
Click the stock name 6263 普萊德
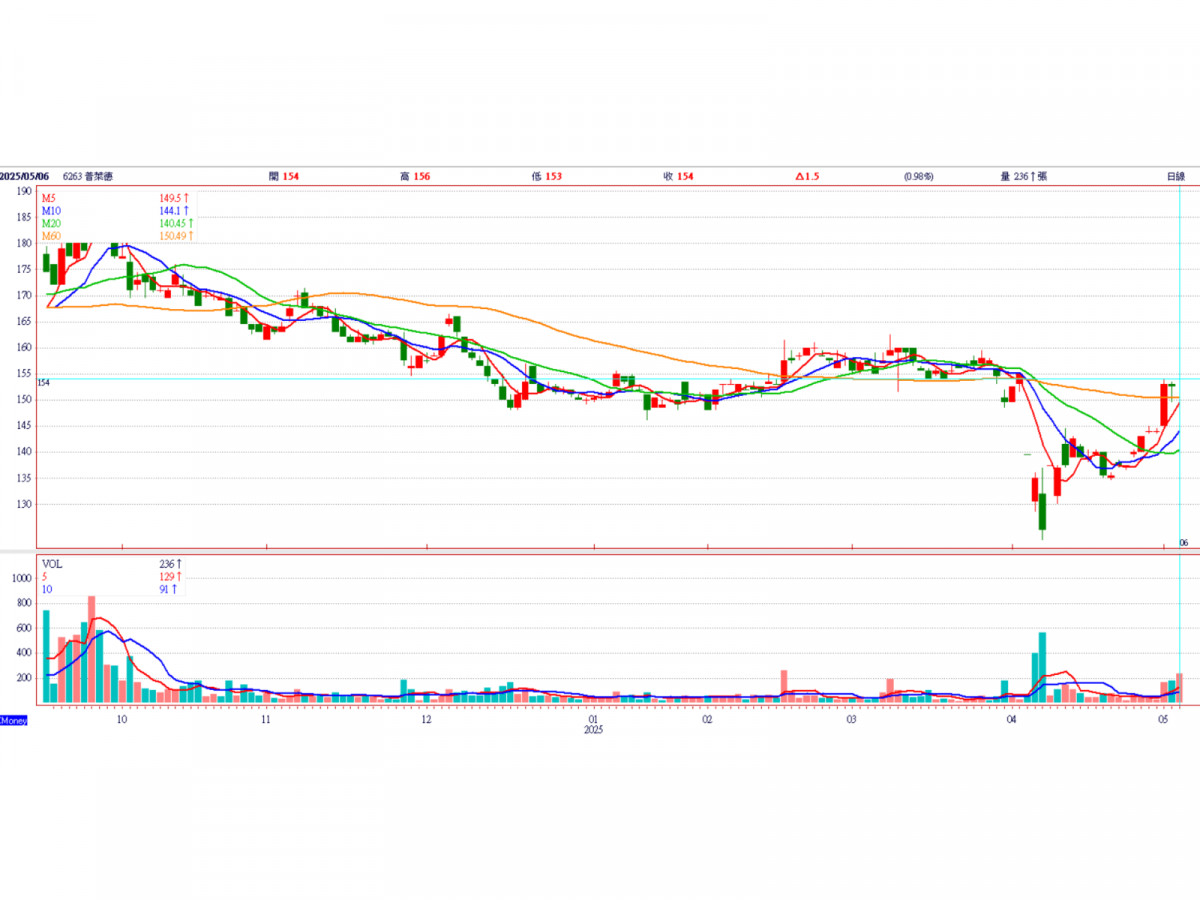pyautogui.click(x=88, y=176)
